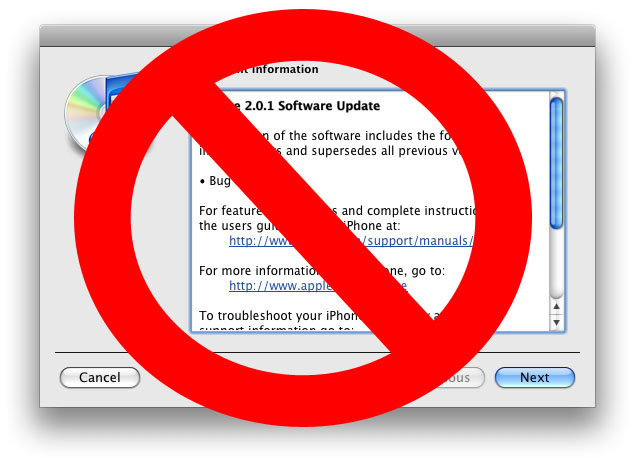635x462 pixels.
Task: Click the scroll down arrow
Action: click(556, 322)
